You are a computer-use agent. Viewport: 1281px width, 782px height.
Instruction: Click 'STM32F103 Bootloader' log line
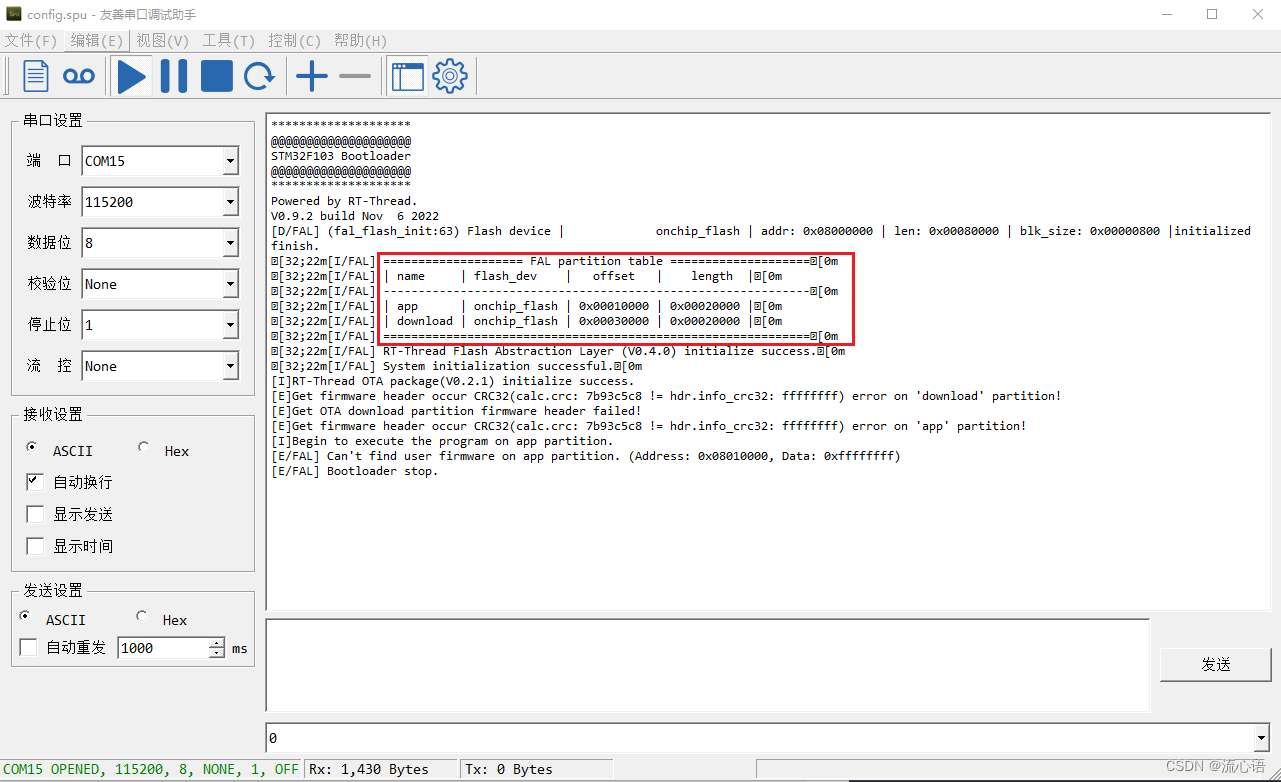(x=340, y=156)
